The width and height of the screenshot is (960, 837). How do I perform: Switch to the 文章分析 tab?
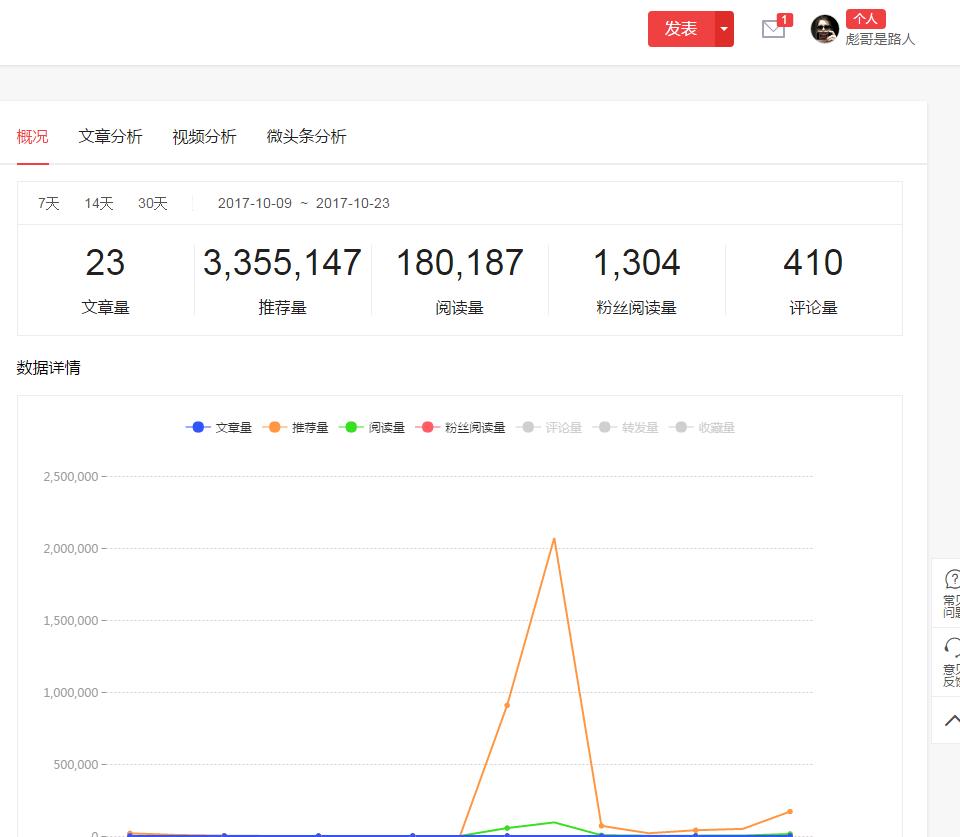[110, 136]
